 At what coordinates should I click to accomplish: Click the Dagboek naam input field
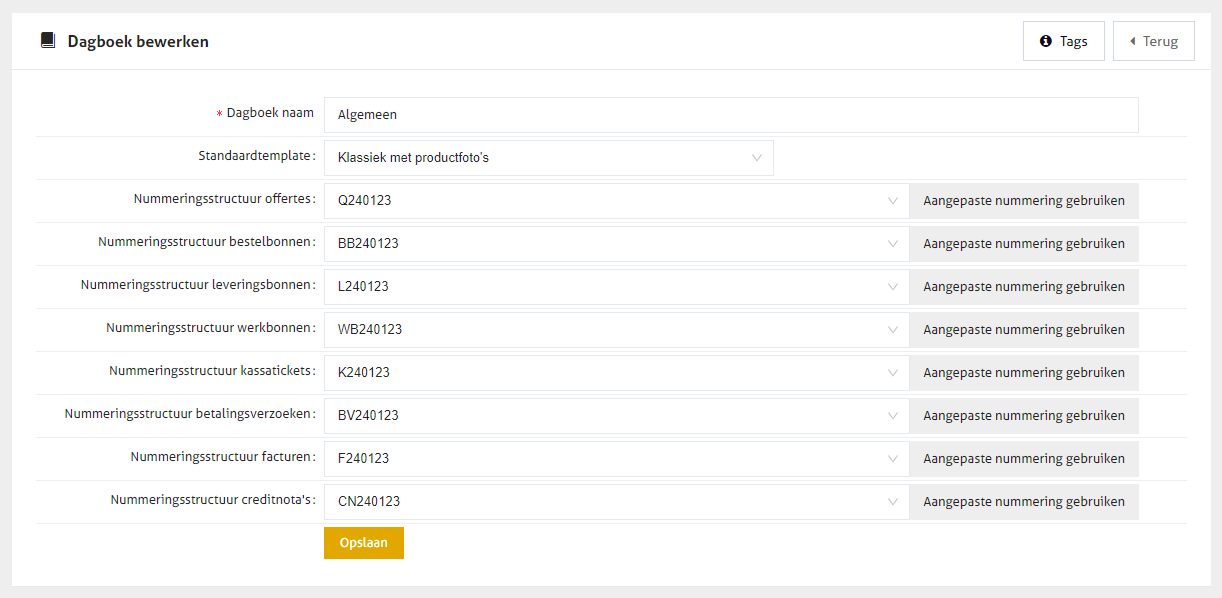(730, 115)
